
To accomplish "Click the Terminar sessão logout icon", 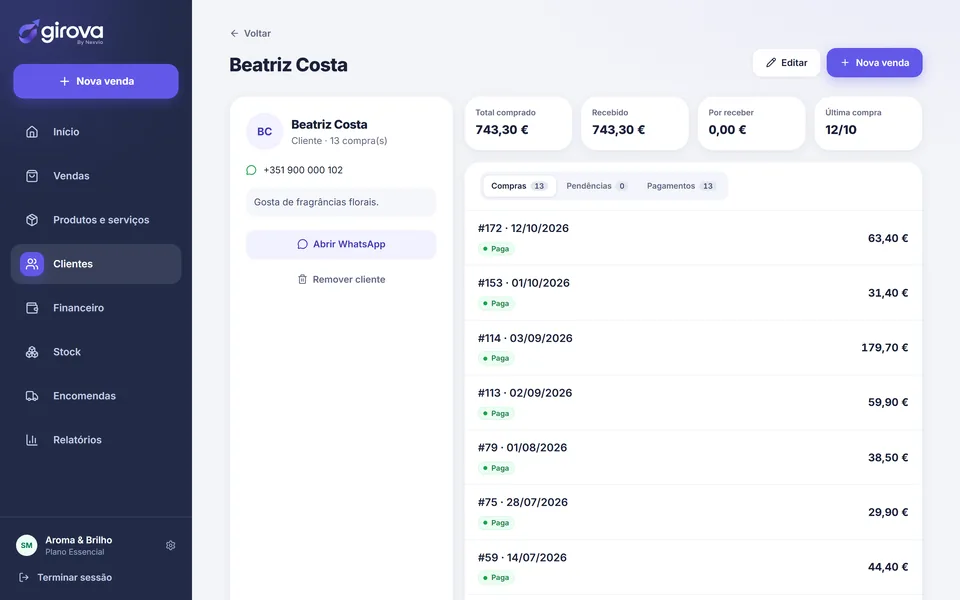I will tap(24, 577).
